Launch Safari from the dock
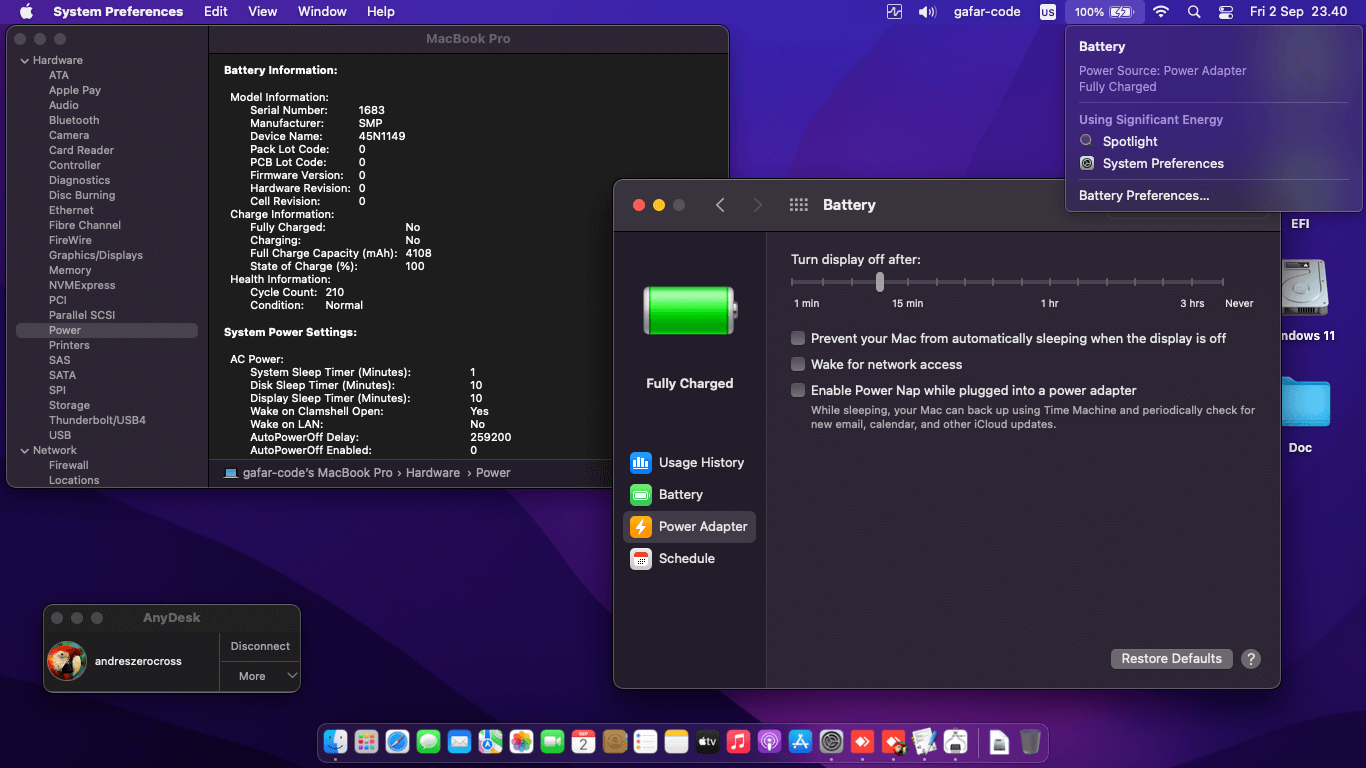This screenshot has height=768, width=1366. click(397, 742)
